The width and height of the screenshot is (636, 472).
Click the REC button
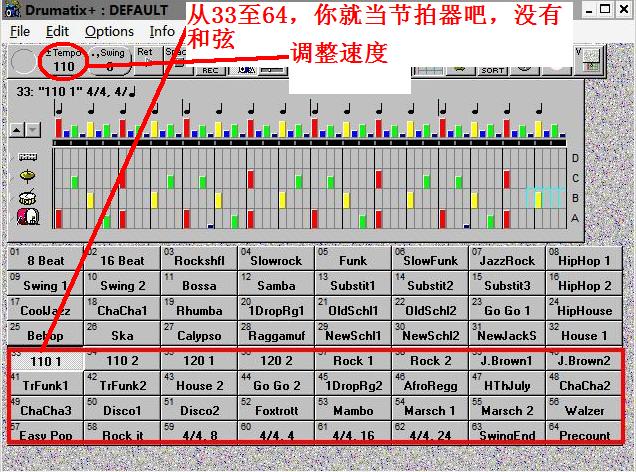tap(210, 70)
